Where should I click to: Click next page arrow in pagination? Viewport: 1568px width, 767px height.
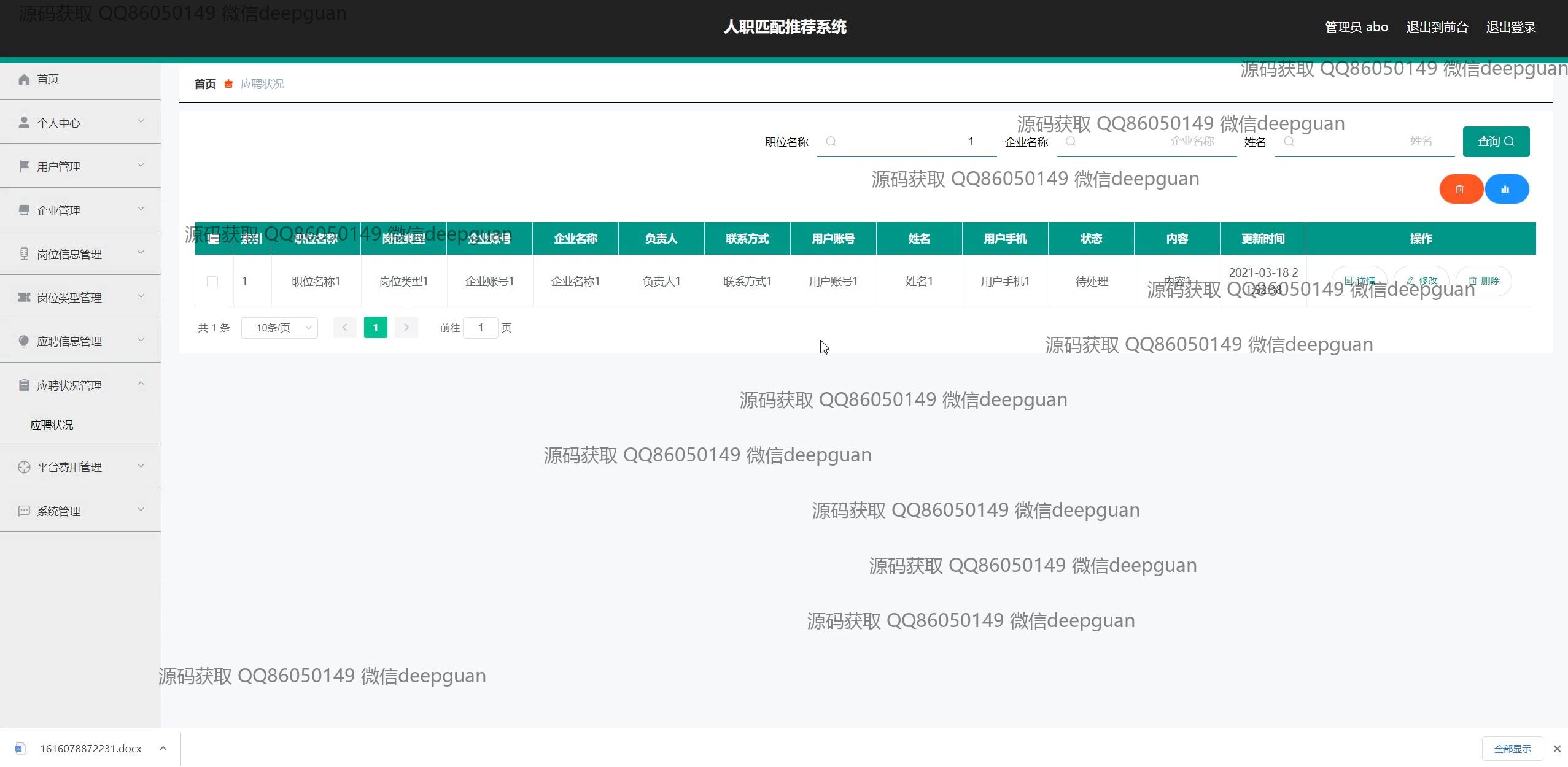tap(406, 328)
